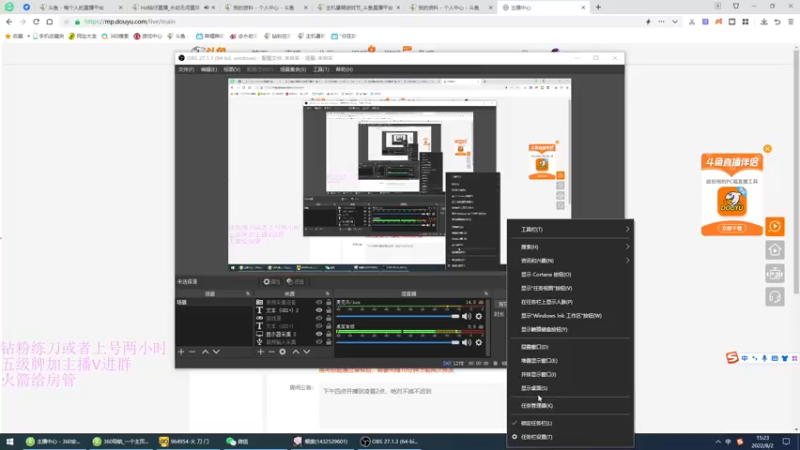This screenshot has width=800, height=450.
Task: Open the OBS 文件(F) menu
Action: 186,69
